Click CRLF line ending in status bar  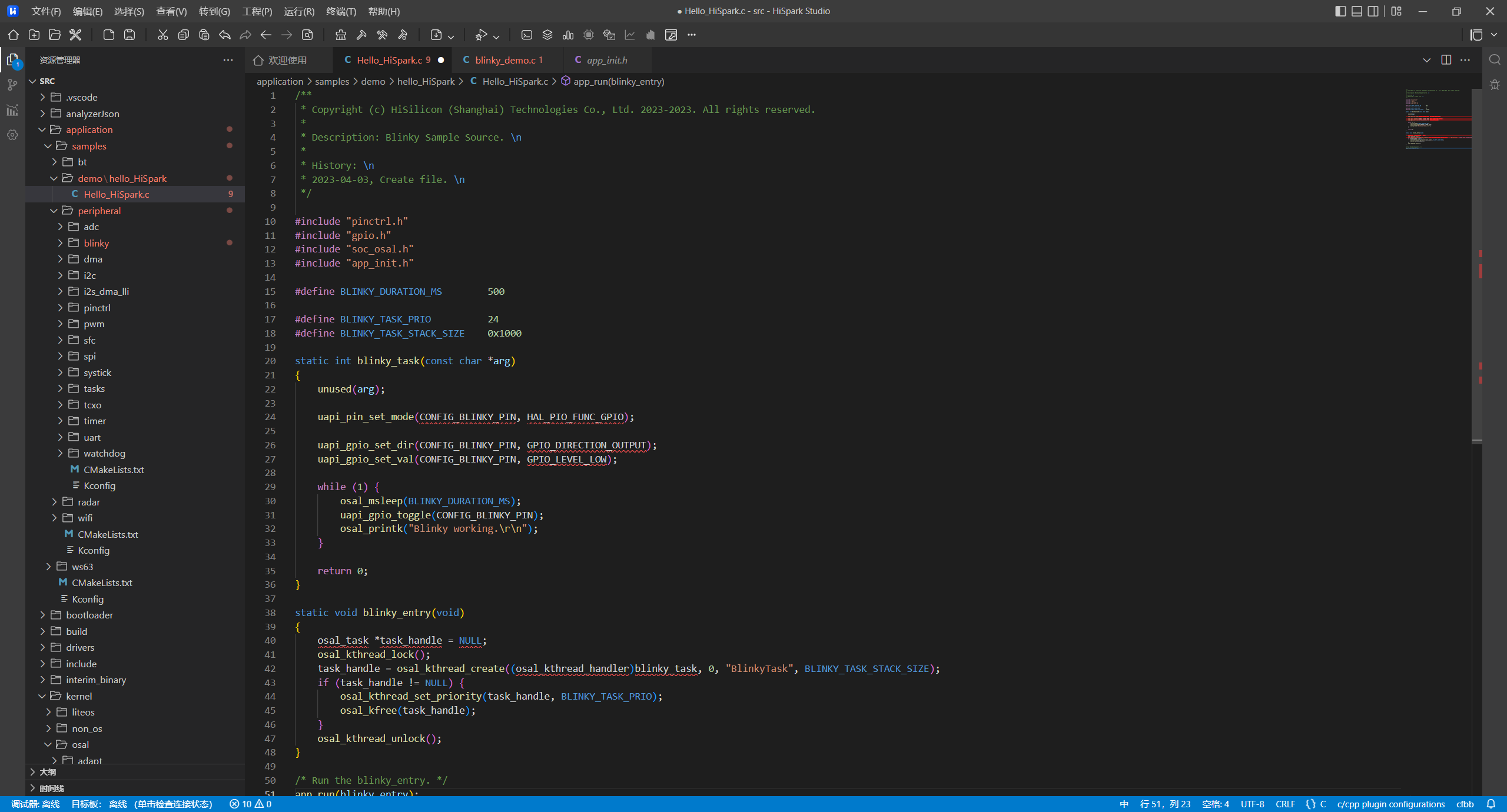click(x=1285, y=804)
